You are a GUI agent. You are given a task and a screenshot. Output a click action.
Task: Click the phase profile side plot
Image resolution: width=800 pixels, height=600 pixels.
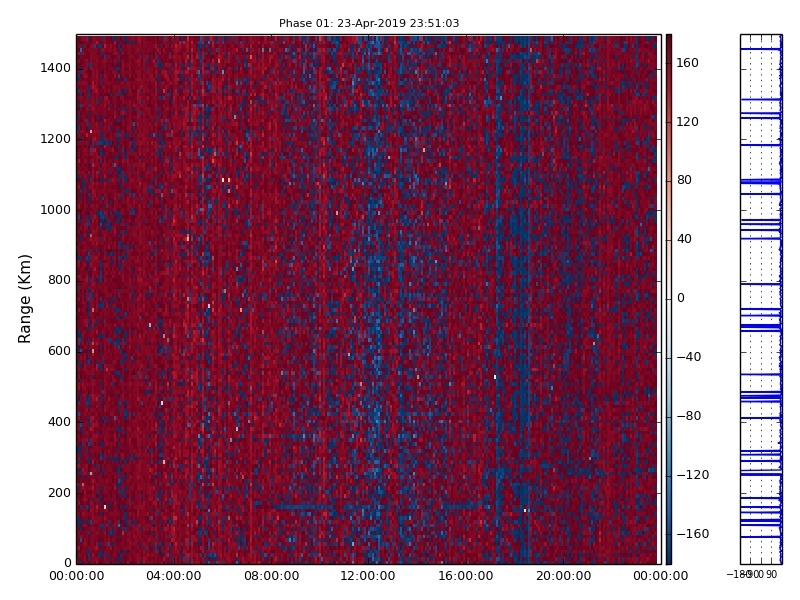(x=761, y=299)
